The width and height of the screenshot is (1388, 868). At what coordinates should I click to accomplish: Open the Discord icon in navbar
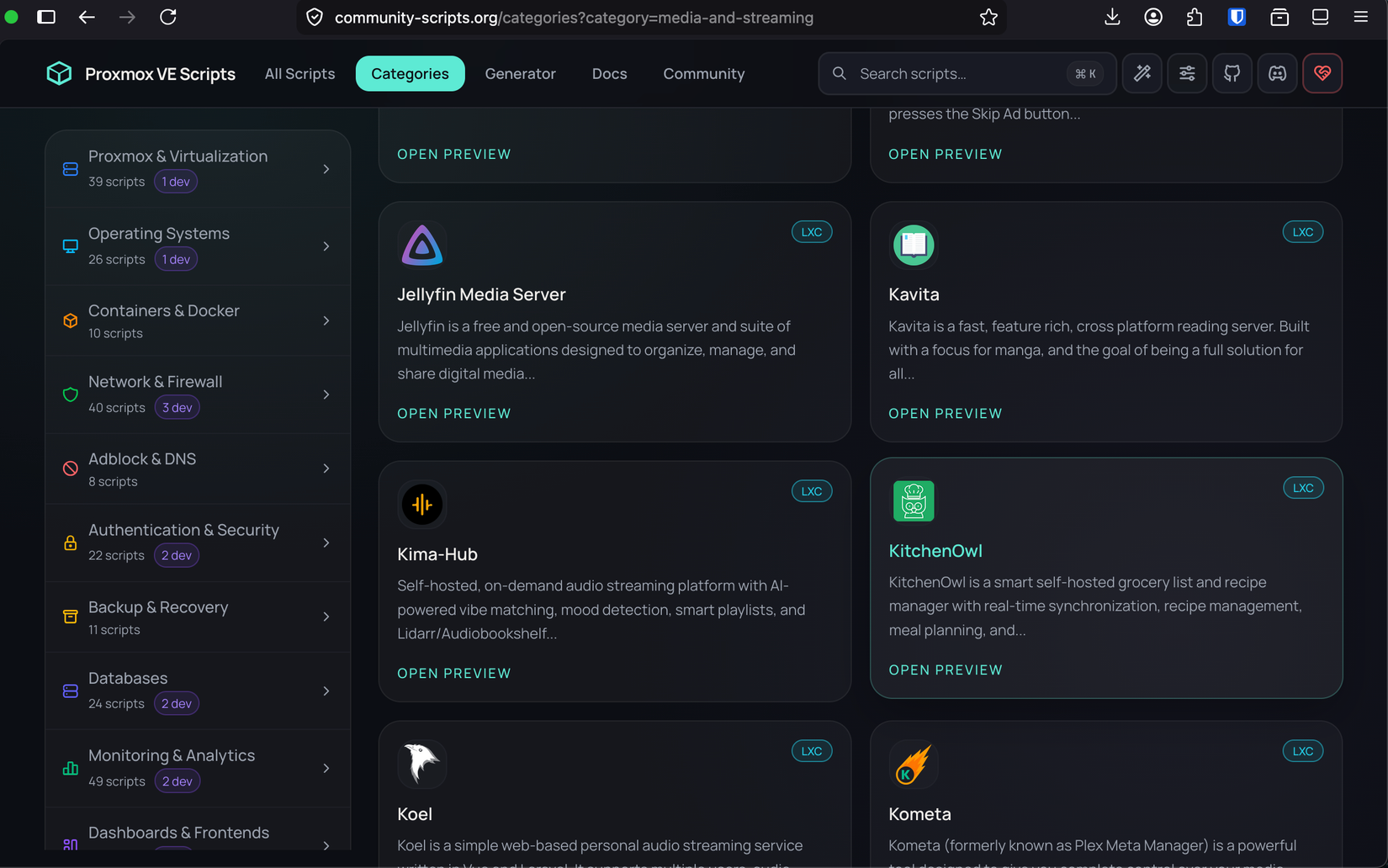1277,73
